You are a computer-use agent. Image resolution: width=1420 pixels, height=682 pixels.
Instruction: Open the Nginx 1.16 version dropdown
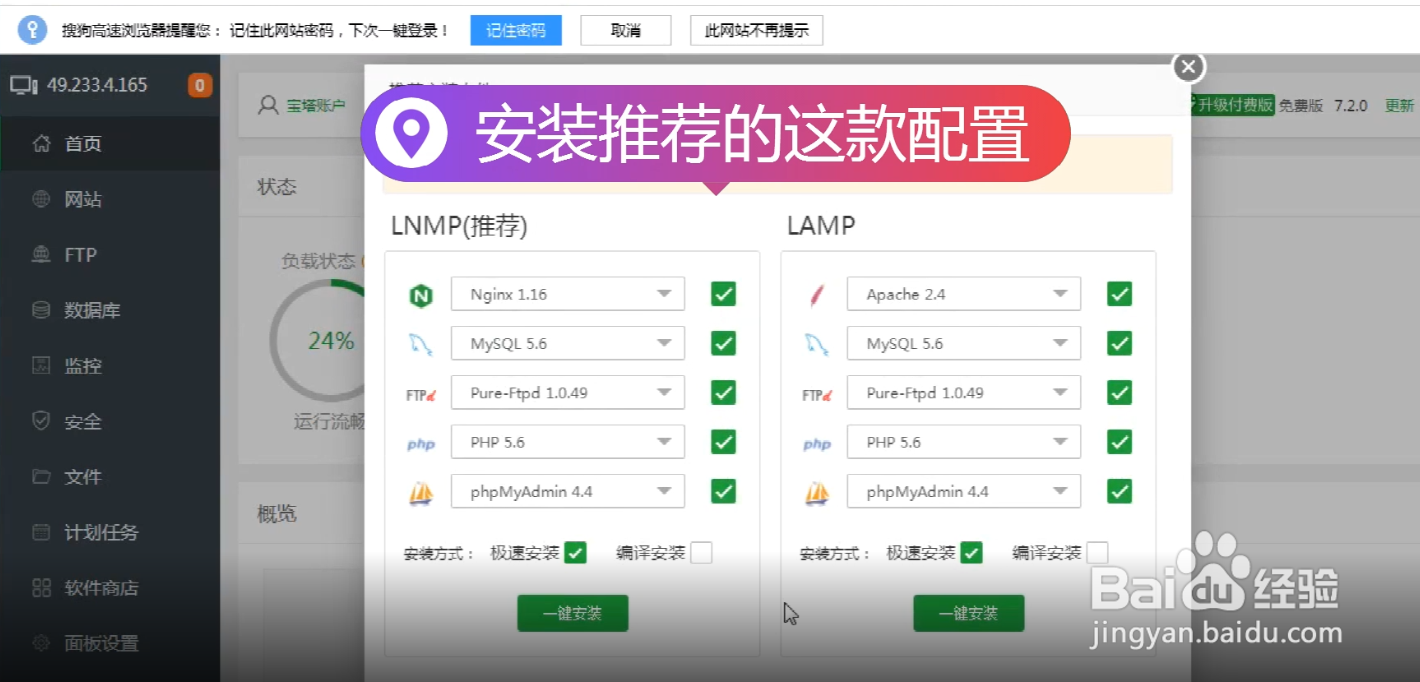pos(568,294)
